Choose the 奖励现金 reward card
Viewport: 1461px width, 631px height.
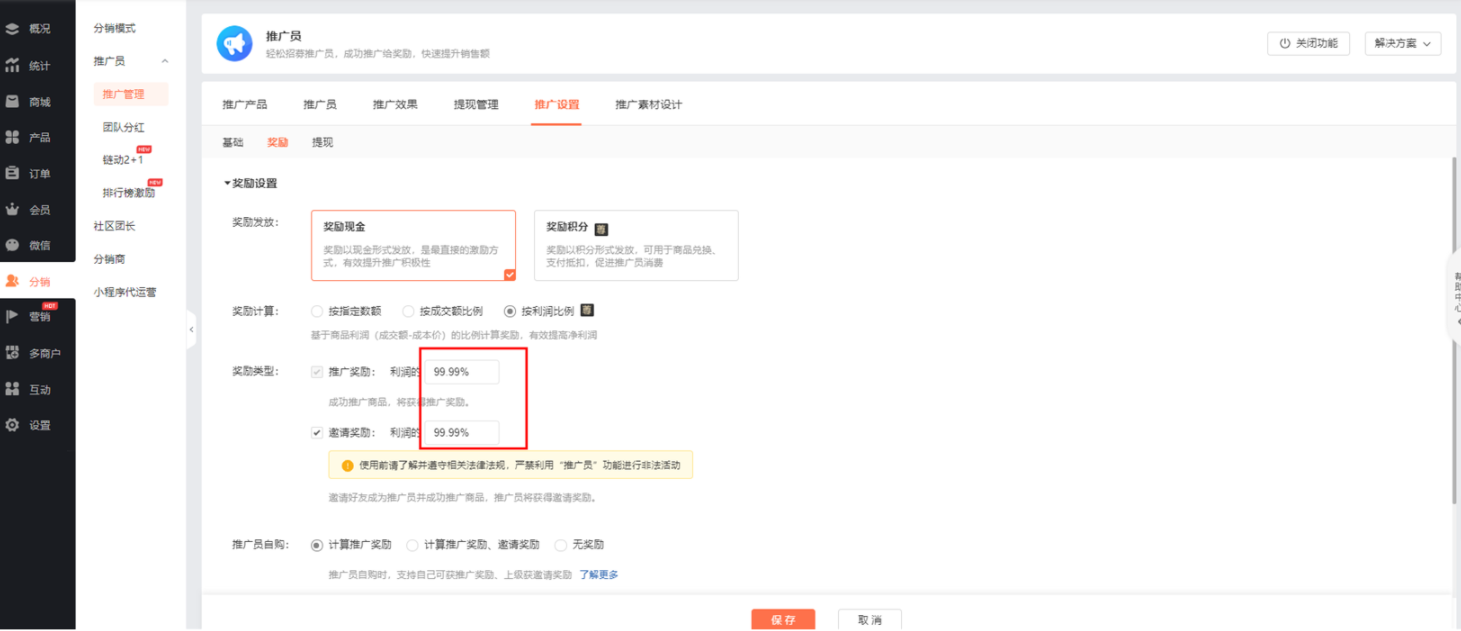(413, 245)
